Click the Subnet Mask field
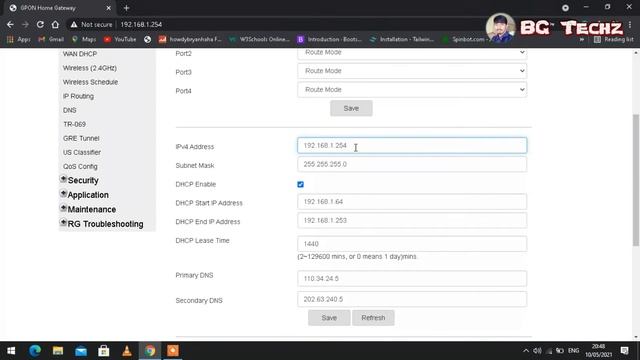Viewport: 640px width, 360px height. pyautogui.click(x=412, y=164)
